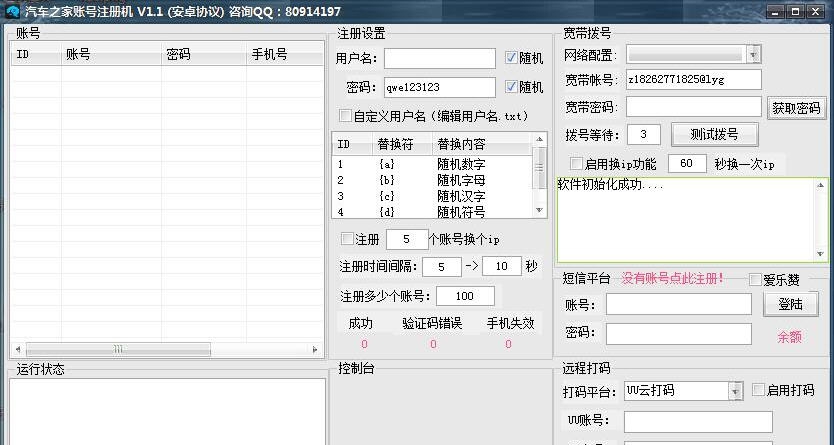The width and height of the screenshot is (834, 445).
Task: Click the 替换符 column header
Action: point(402,144)
